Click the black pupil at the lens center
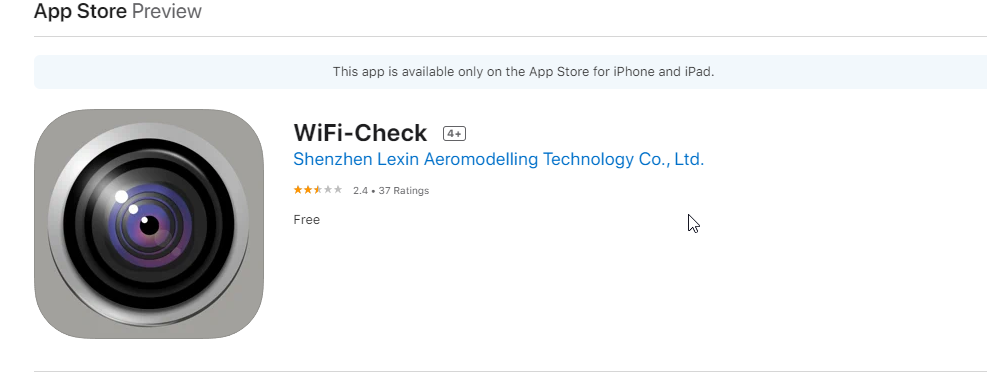The width and height of the screenshot is (987, 380). click(x=149, y=225)
